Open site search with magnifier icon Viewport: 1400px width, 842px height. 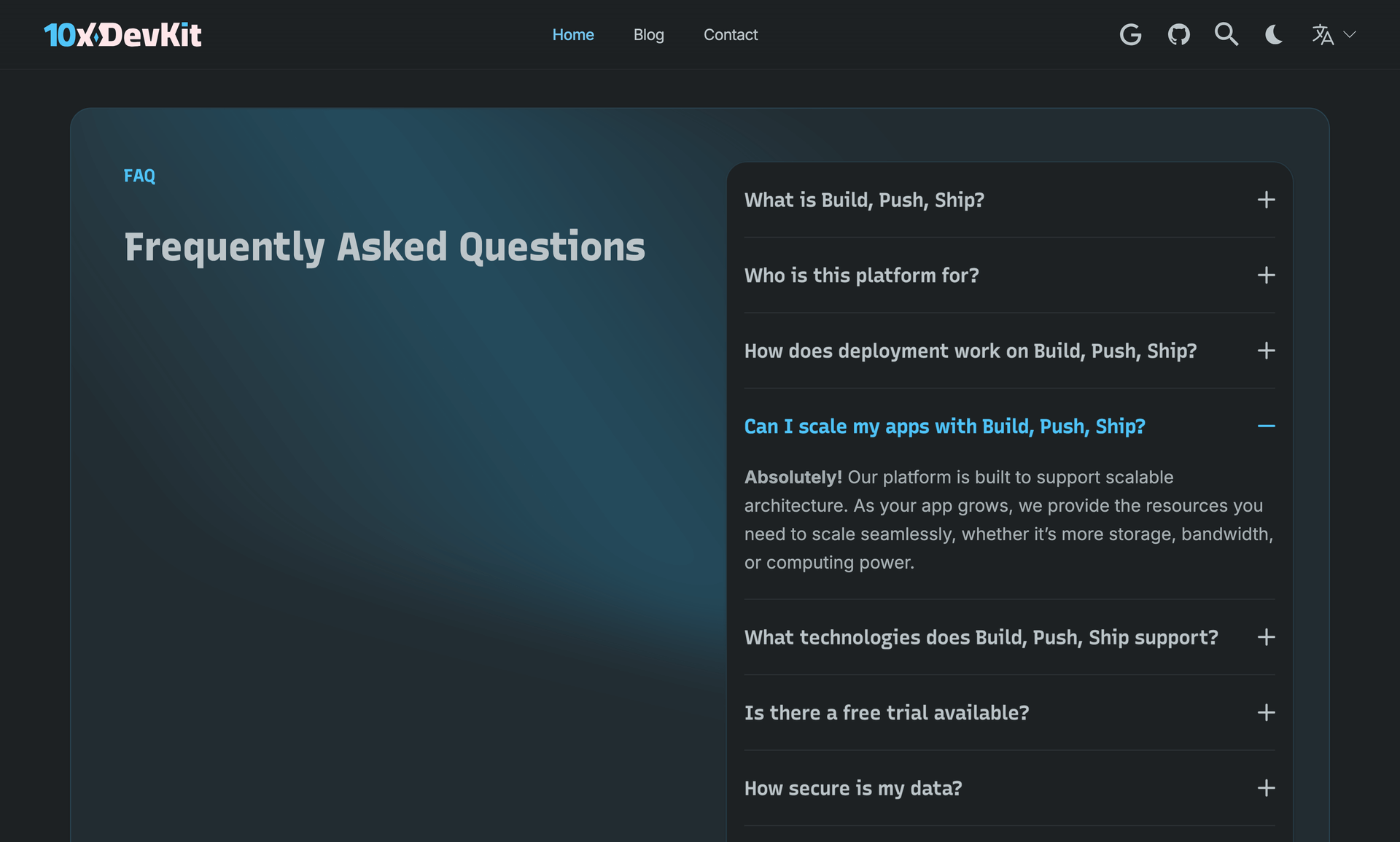(1226, 34)
